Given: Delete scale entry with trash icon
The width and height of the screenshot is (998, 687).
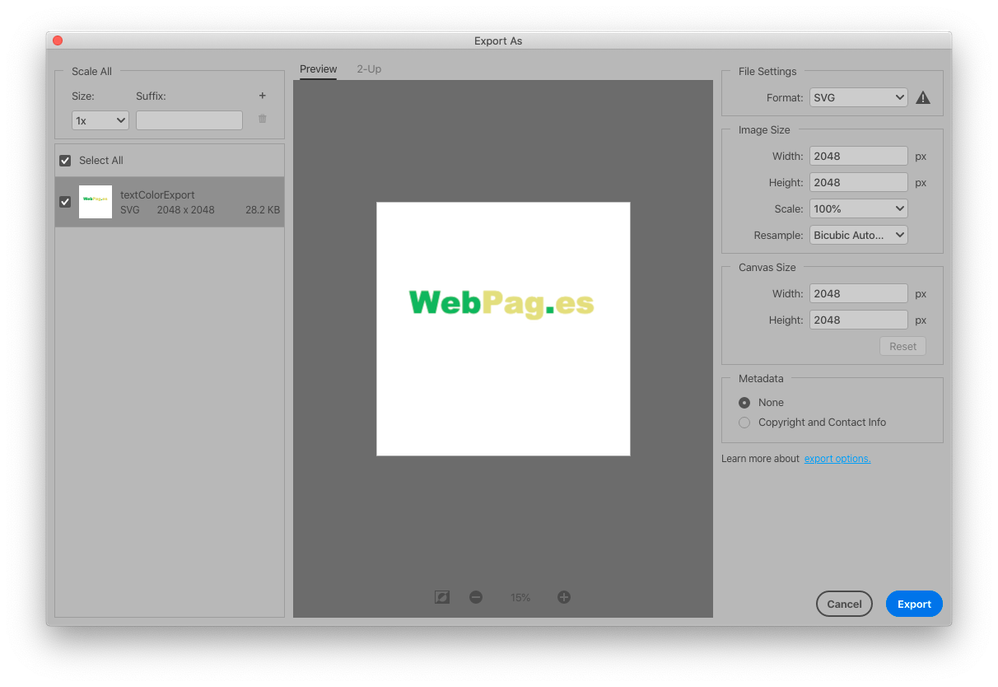Looking at the screenshot, I should (262, 119).
